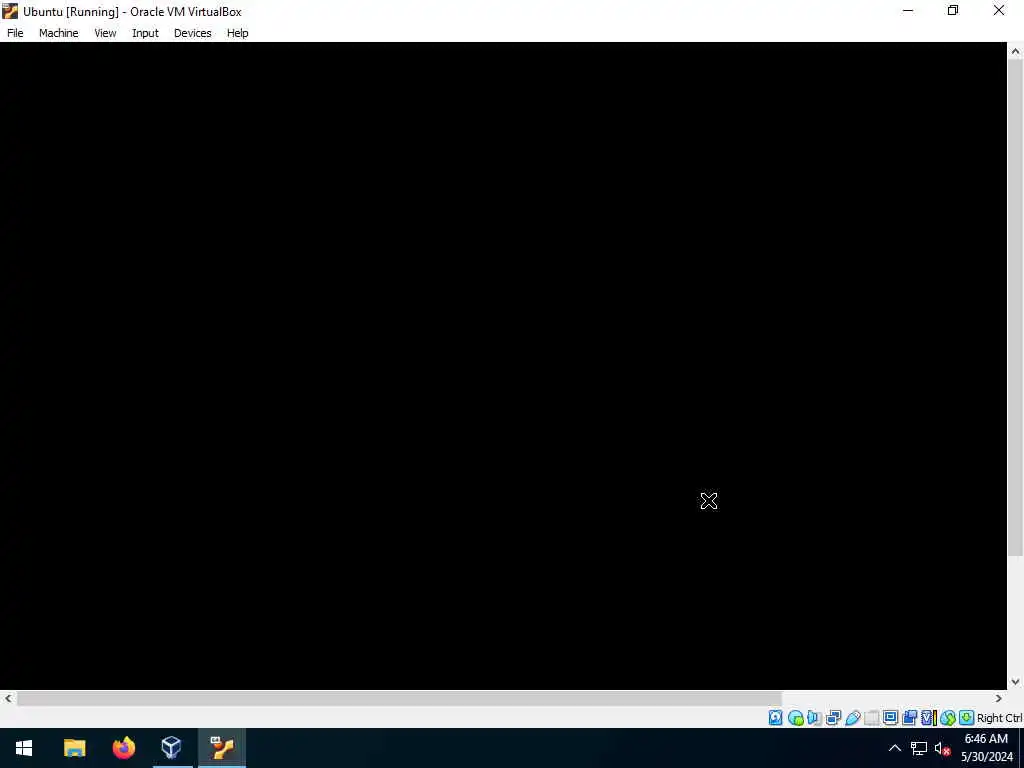
Task: Click the virtualization CPU status icon
Action: [929, 718]
